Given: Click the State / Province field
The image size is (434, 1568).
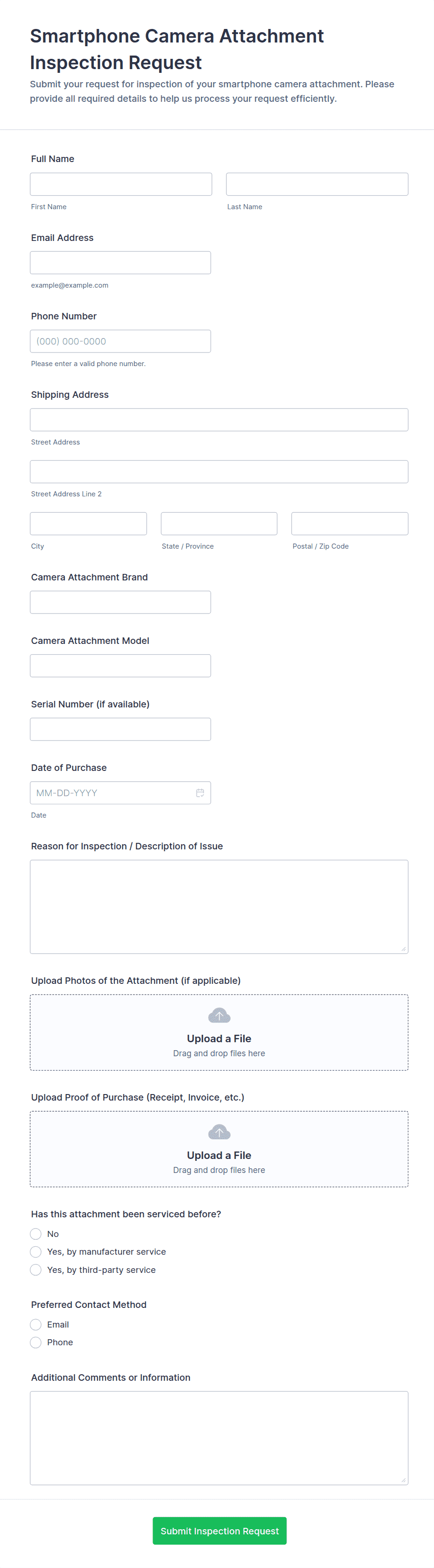Looking at the screenshot, I should [x=219, y=523].
